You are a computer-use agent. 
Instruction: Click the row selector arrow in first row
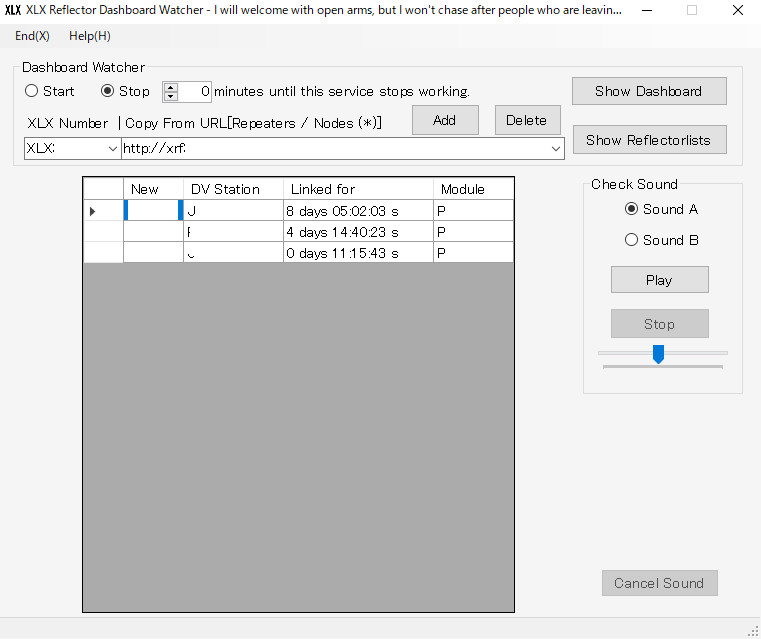[x=93, y=211]
